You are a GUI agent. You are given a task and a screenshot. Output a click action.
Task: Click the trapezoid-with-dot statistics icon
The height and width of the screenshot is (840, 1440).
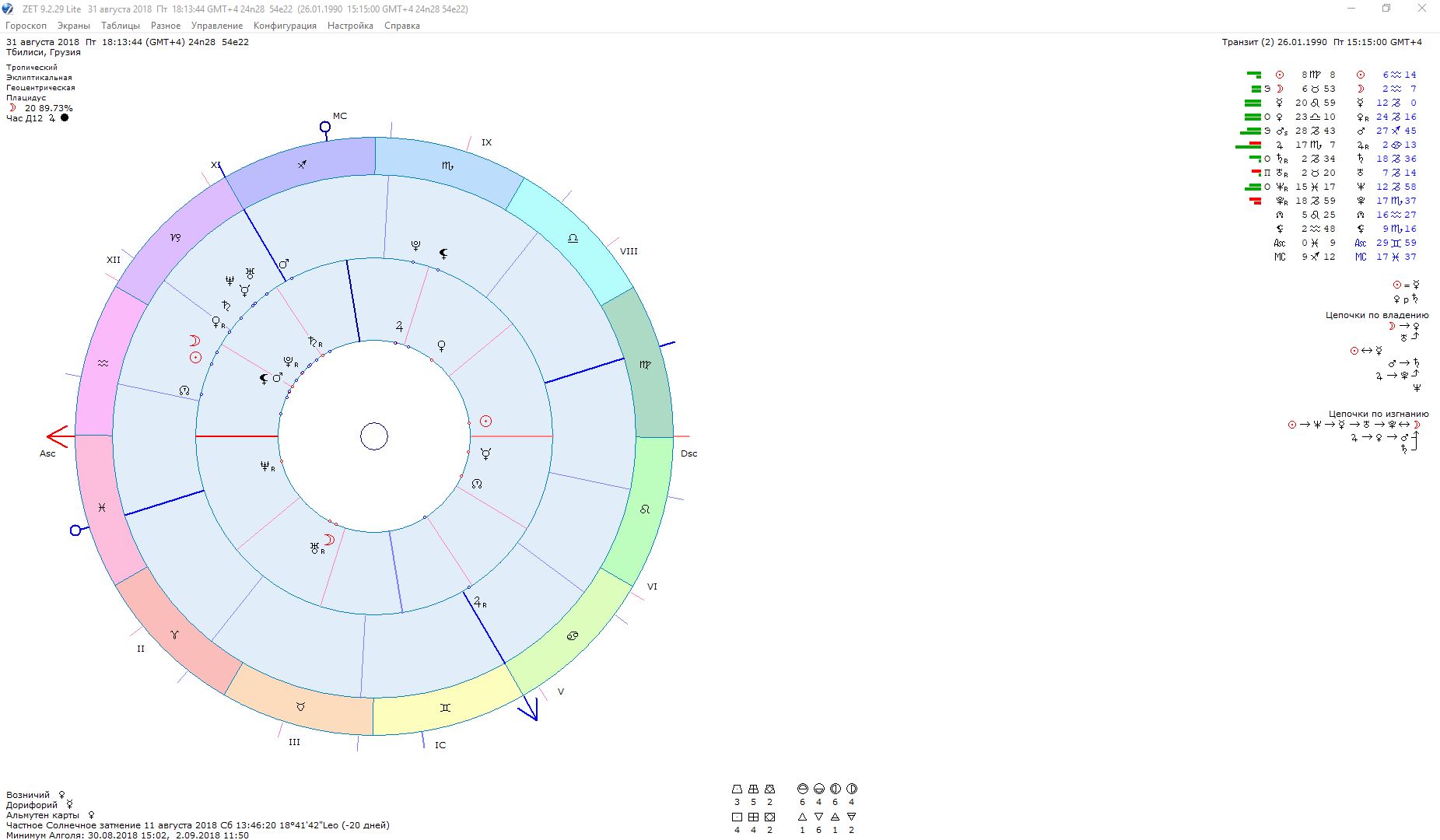point(737,789)
